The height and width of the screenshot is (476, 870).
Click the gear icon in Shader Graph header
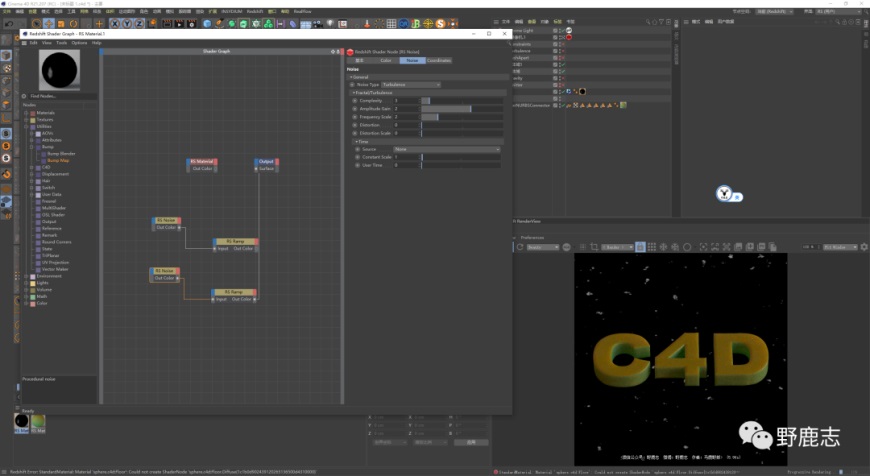pos(333,51)
